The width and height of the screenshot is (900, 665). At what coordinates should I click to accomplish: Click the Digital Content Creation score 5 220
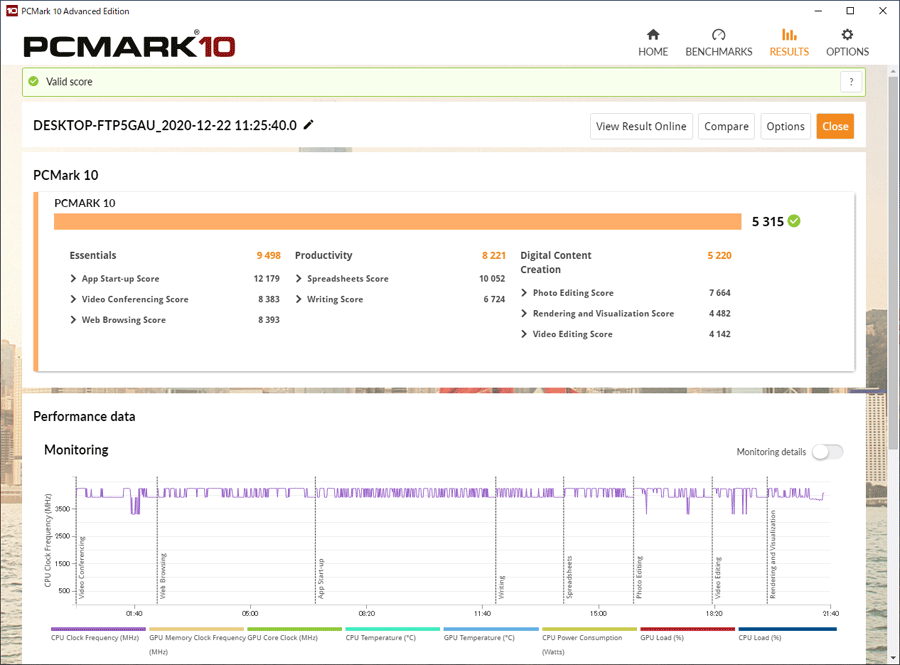[x=719, y=255]
